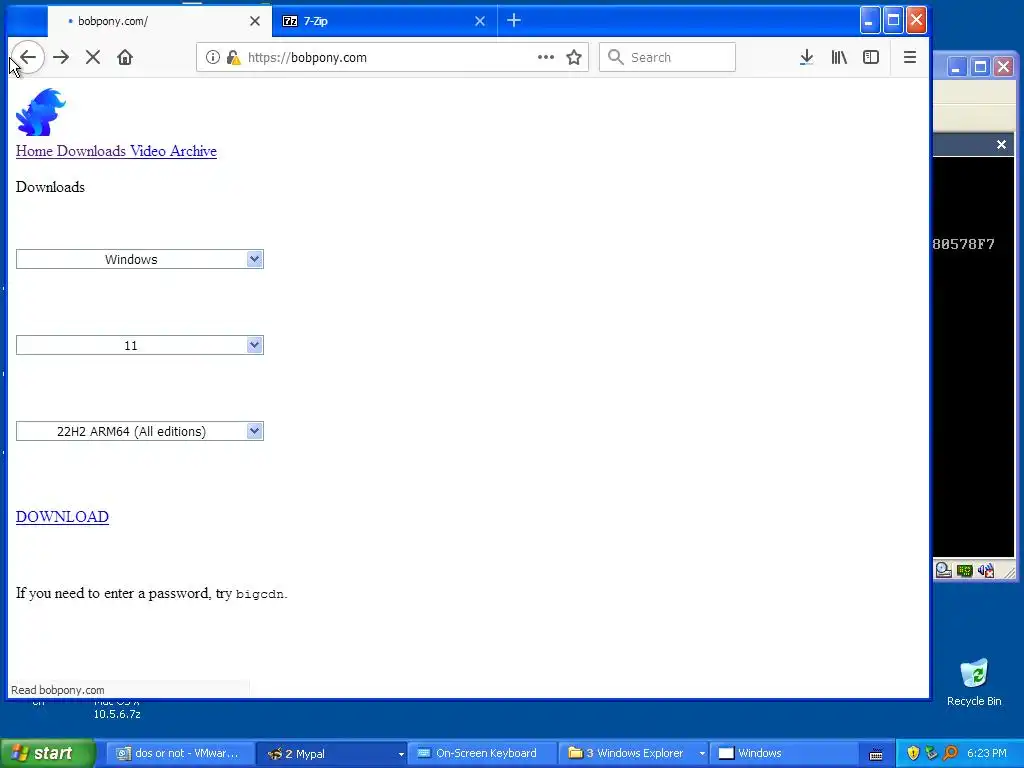The height and width of the screenshot is (768, 1024).
Task: Open the Video Archive link
Action: (x=173, y=151)
